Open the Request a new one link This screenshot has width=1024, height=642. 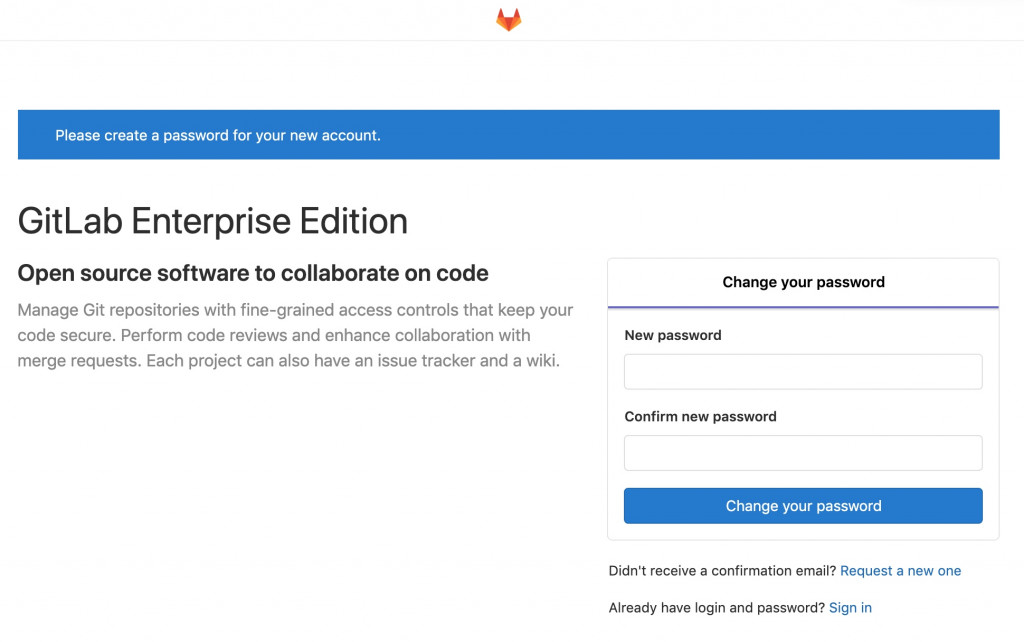[x=900, y=571]
